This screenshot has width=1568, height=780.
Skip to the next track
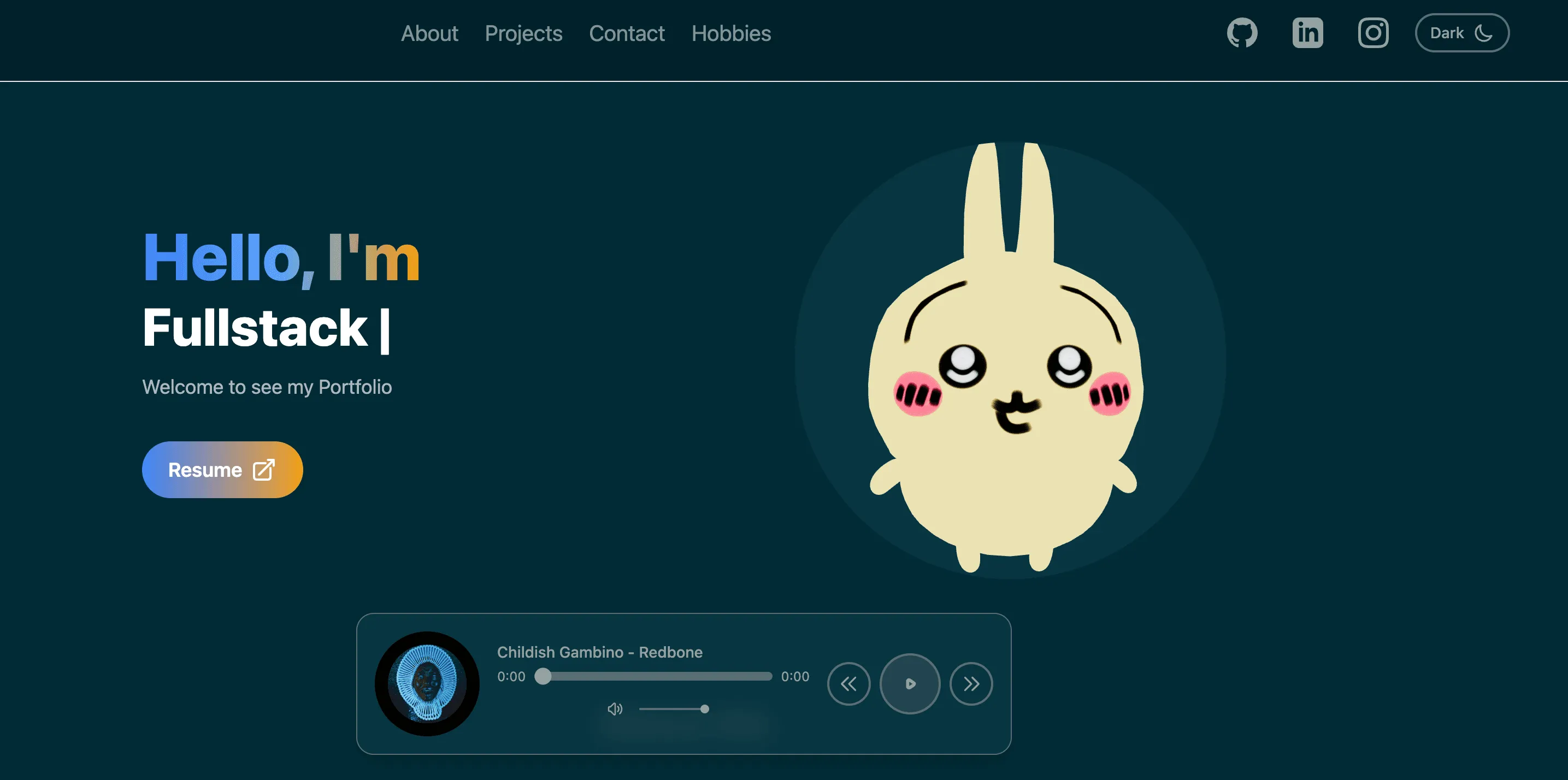971,683
